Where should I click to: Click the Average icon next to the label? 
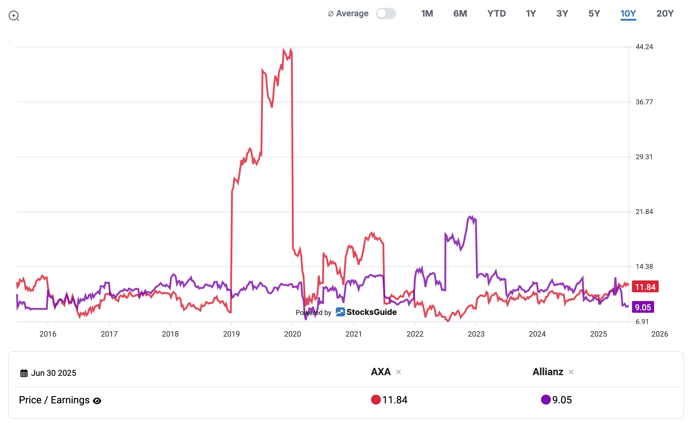click(x=331, y=14)
